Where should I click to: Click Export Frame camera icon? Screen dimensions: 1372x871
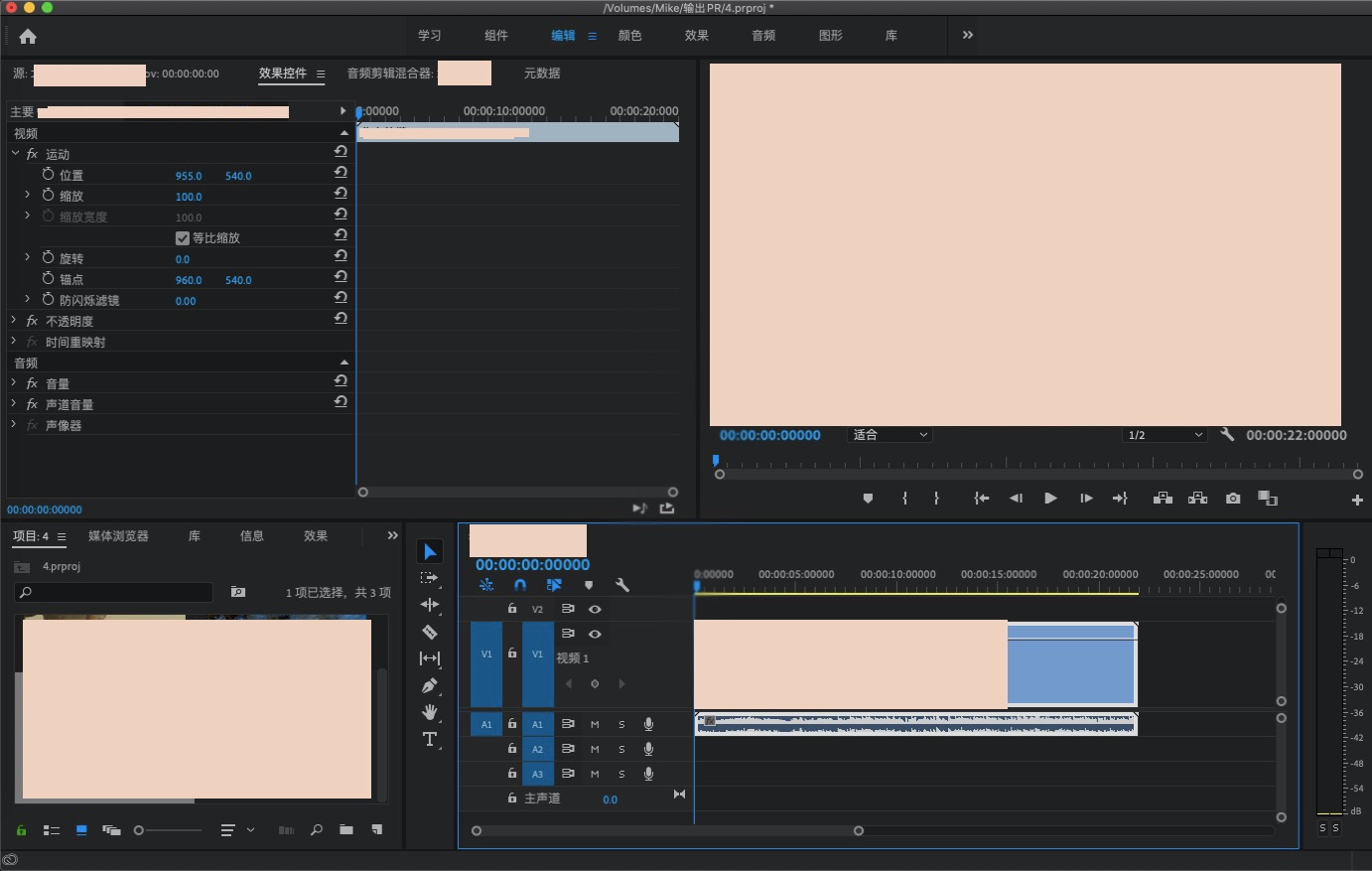[x=1233, y=499]
